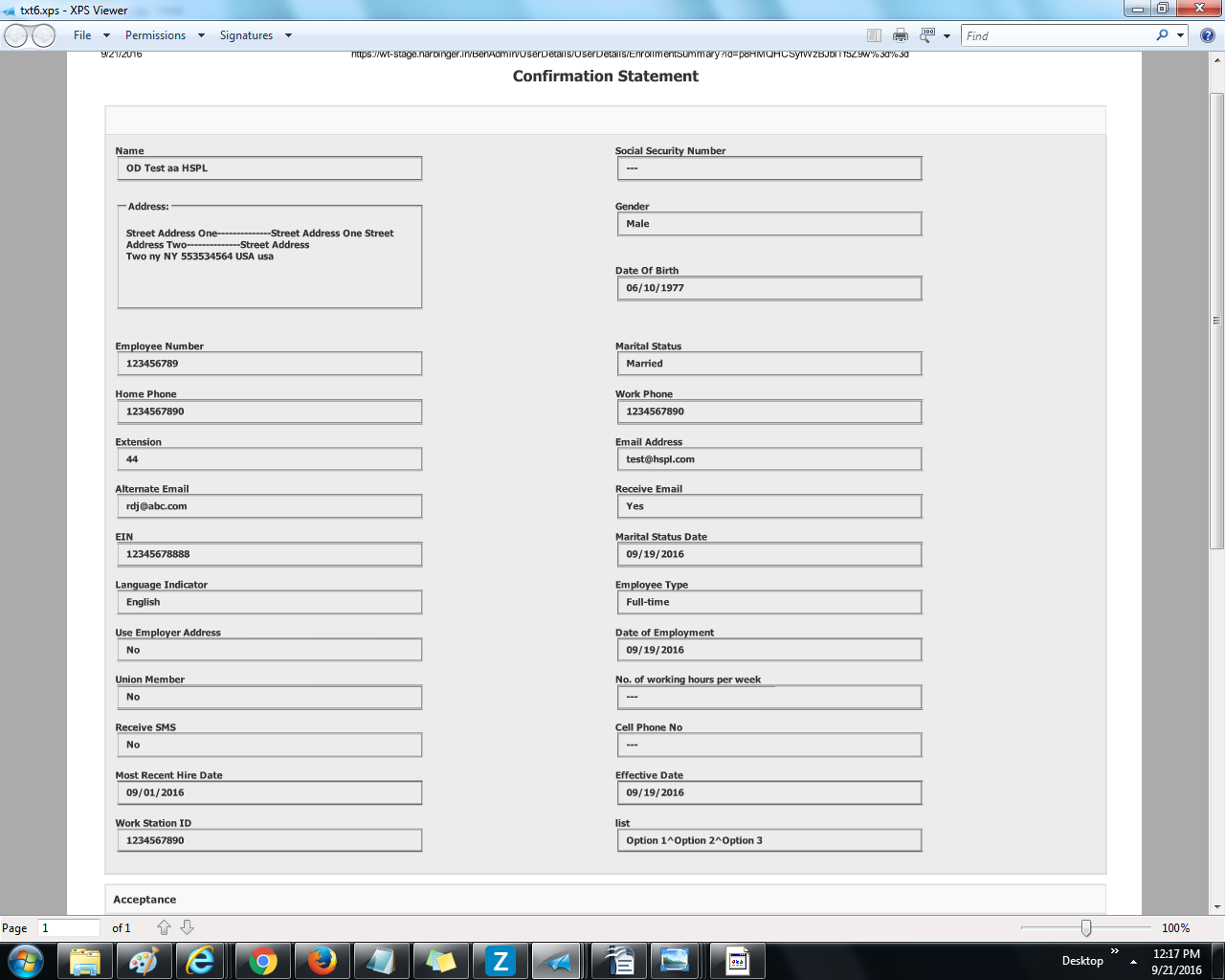Show hidden system tray icons arrow

tap(1133, 961)
